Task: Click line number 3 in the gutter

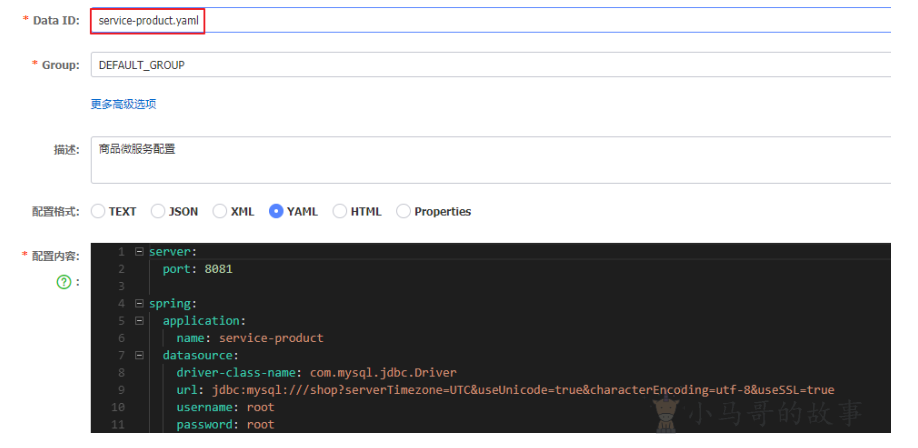Action: pyautogui.click(x=121, y=286)
